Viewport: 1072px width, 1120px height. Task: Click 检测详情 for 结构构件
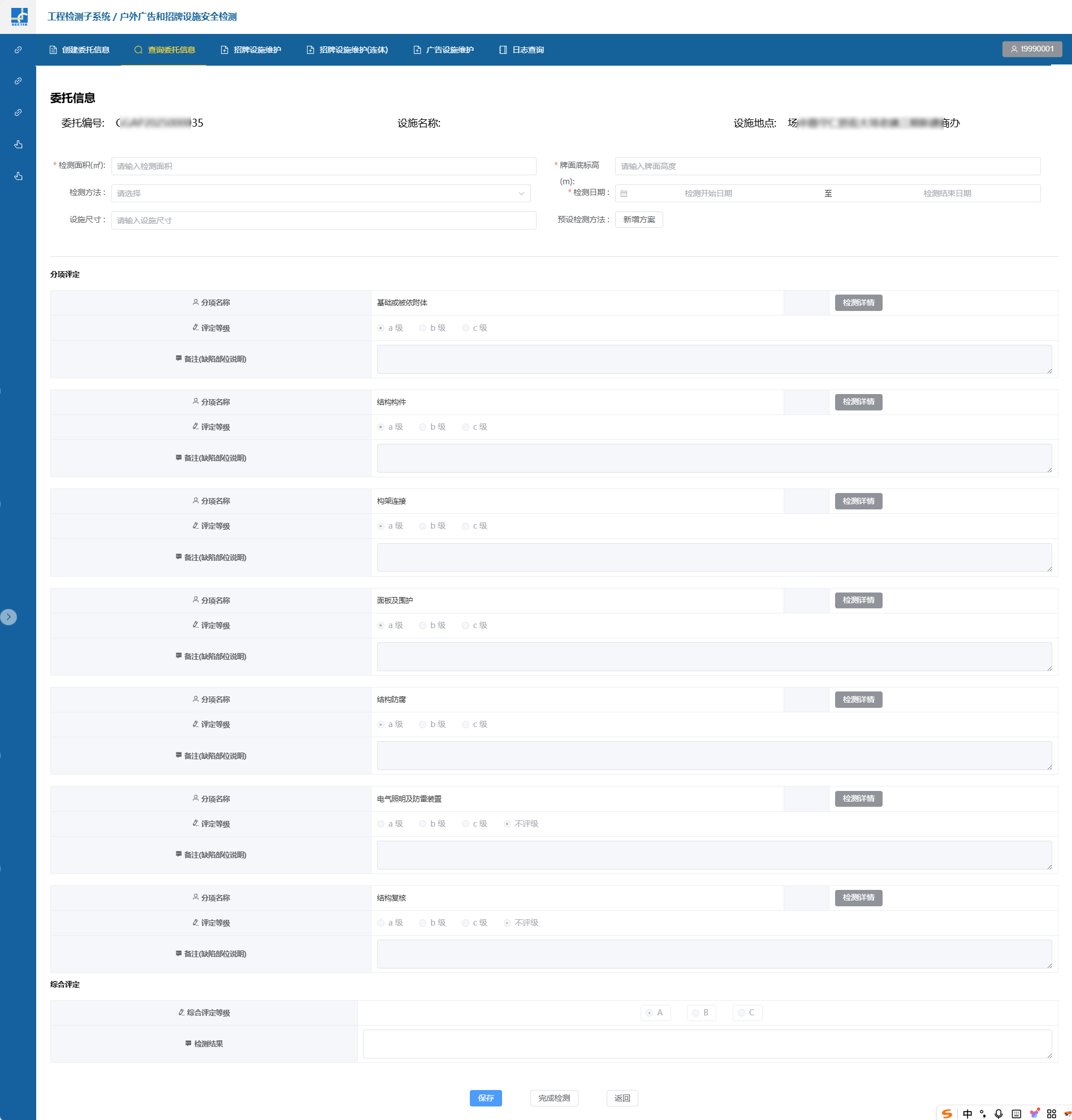click(858, 402)
